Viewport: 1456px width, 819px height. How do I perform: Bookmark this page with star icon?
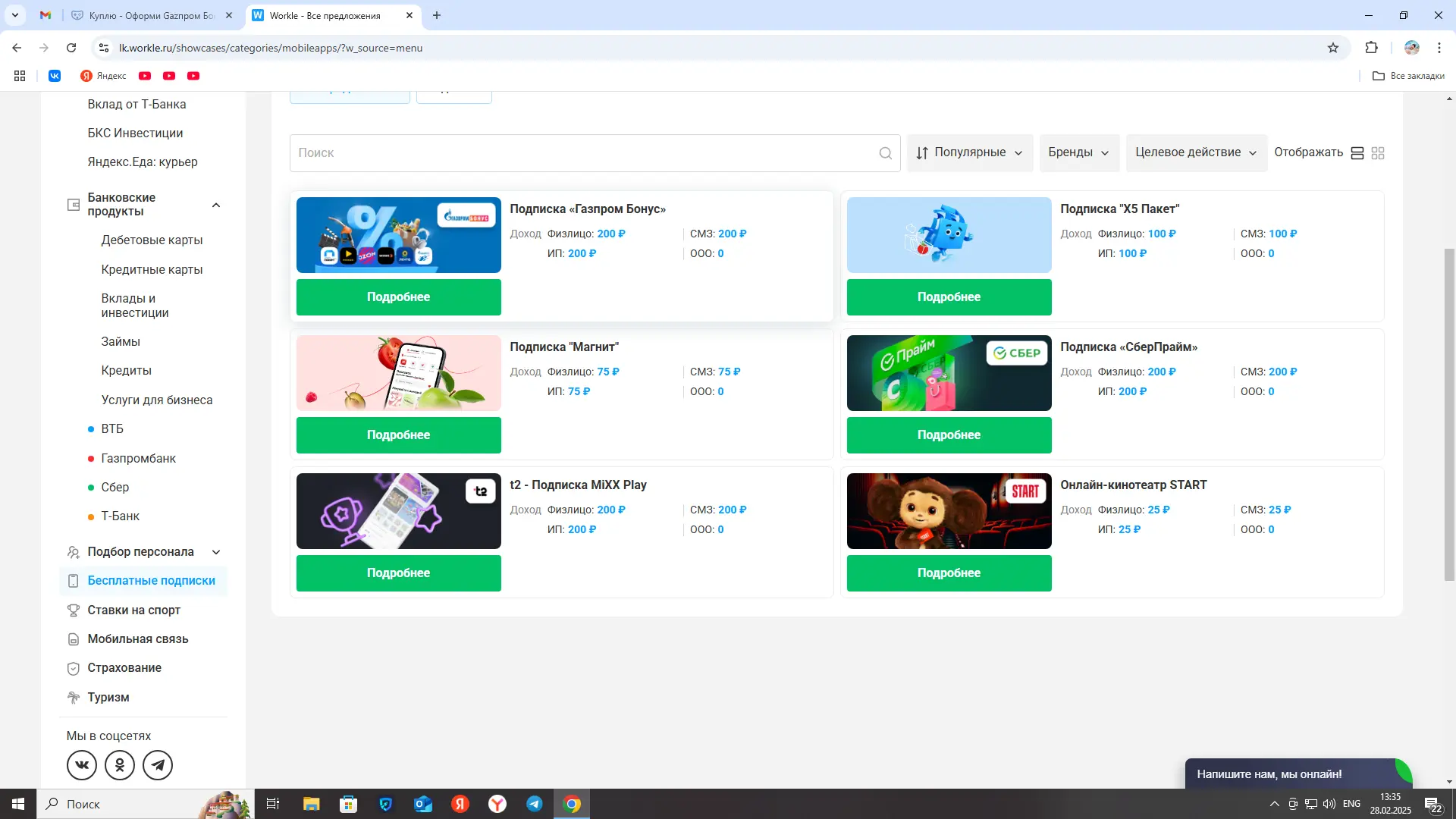(1333, 48)
